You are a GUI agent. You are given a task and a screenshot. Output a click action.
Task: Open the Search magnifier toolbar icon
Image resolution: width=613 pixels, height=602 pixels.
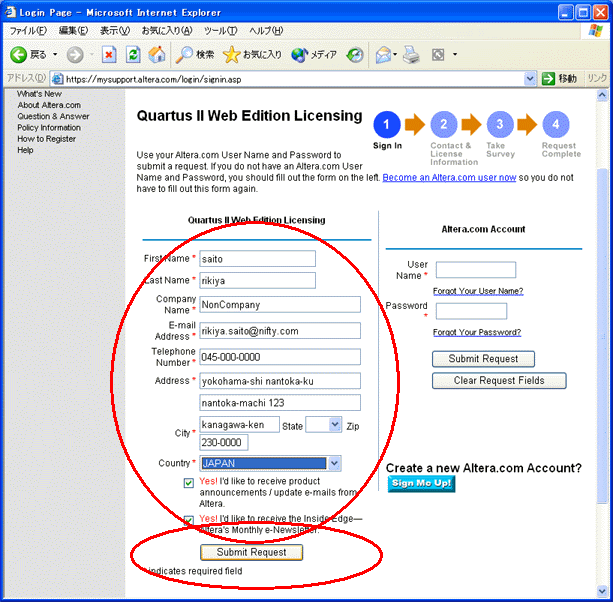pos(185,54)
